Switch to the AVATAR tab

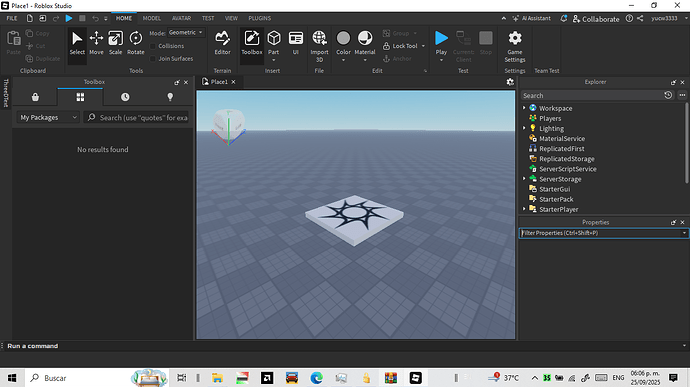pyautogui.click(x=181, y=18)
